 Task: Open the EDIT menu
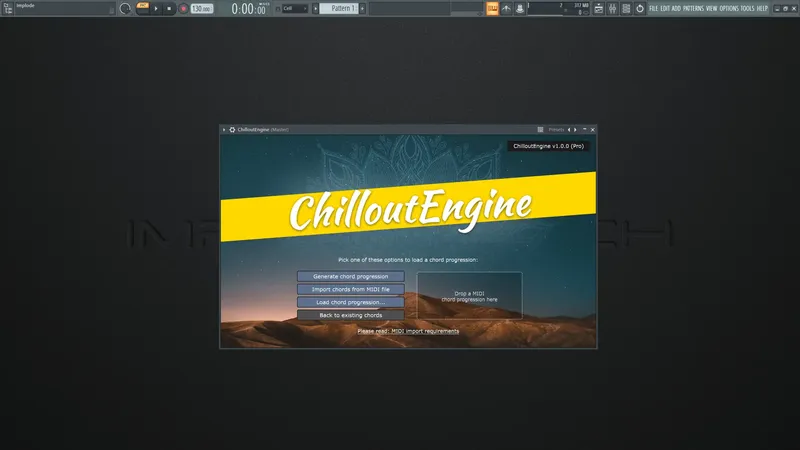pyautogui.click(x=665, y=9)
